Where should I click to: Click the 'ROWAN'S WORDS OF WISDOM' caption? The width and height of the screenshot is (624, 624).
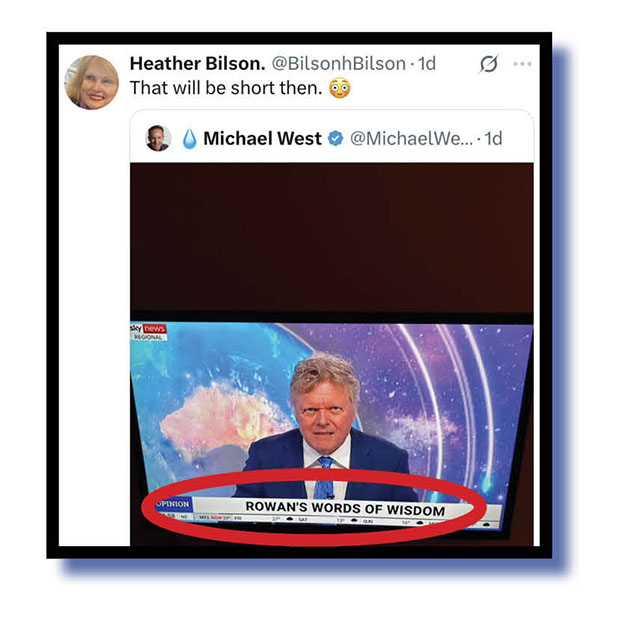pyautogui.click(x=345, y=509)
